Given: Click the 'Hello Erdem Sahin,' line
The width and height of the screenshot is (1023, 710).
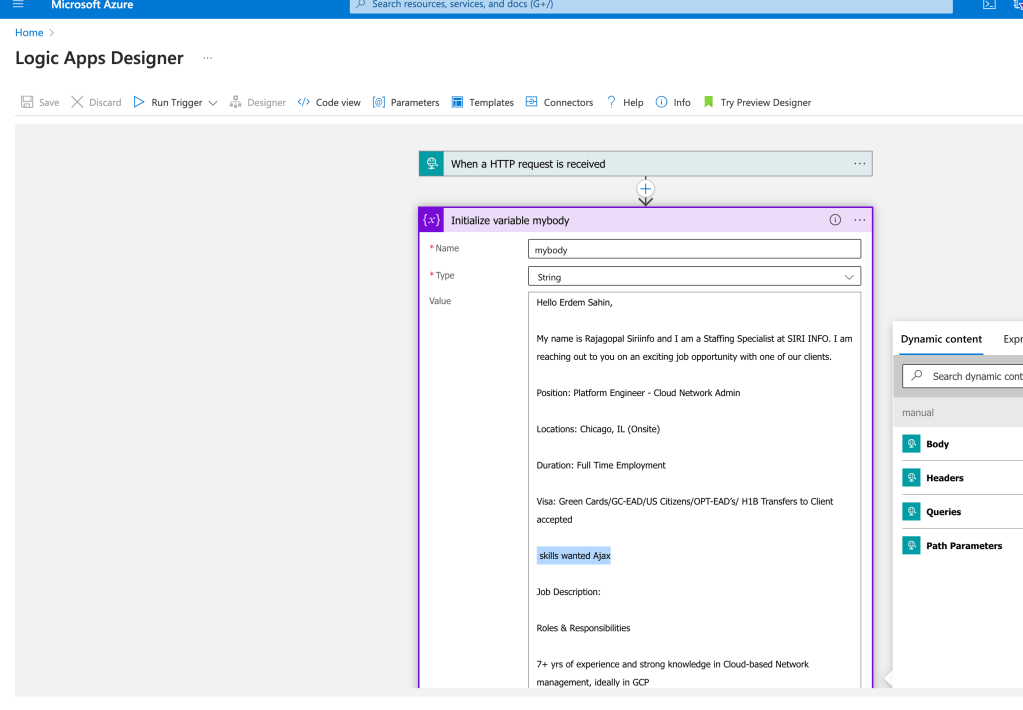Looking at the screenshot, I should click(x=574, y=302).
